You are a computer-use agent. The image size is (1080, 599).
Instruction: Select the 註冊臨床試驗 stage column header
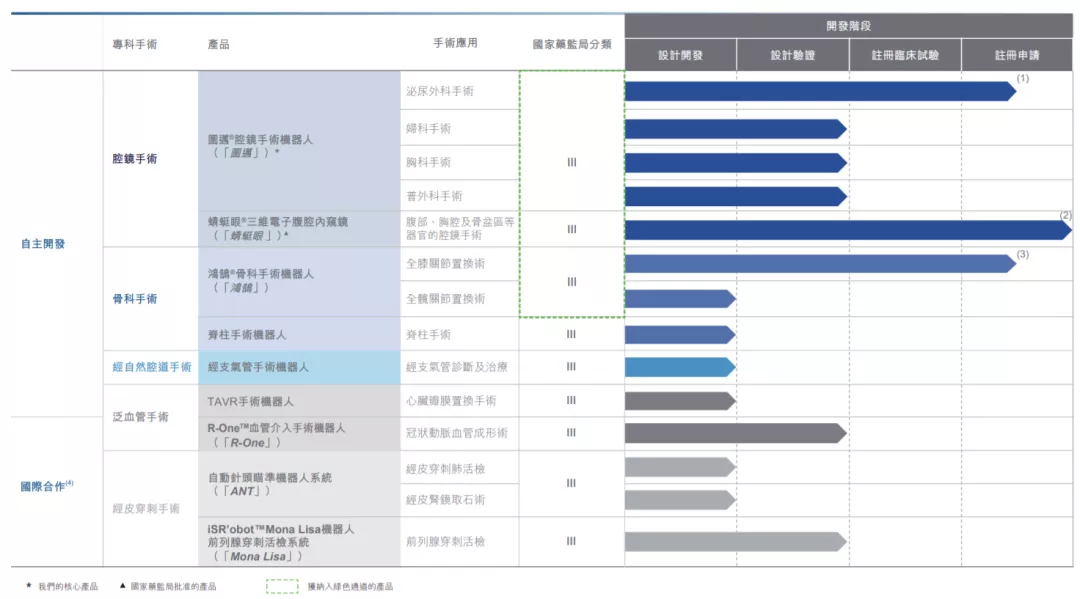tap(905, 56)
